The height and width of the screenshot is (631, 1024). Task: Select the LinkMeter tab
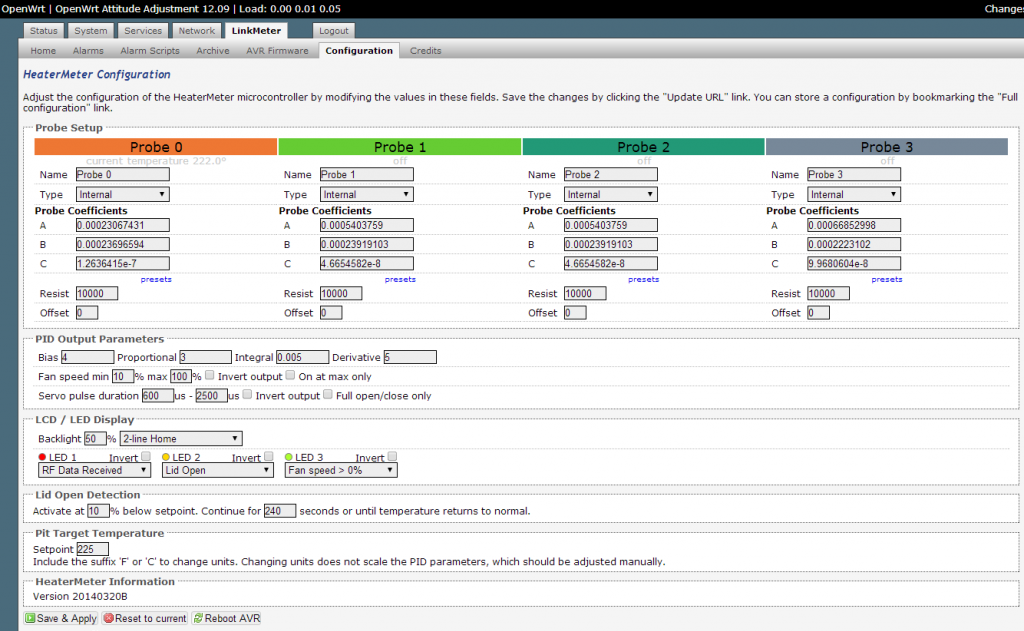(256, 31)
